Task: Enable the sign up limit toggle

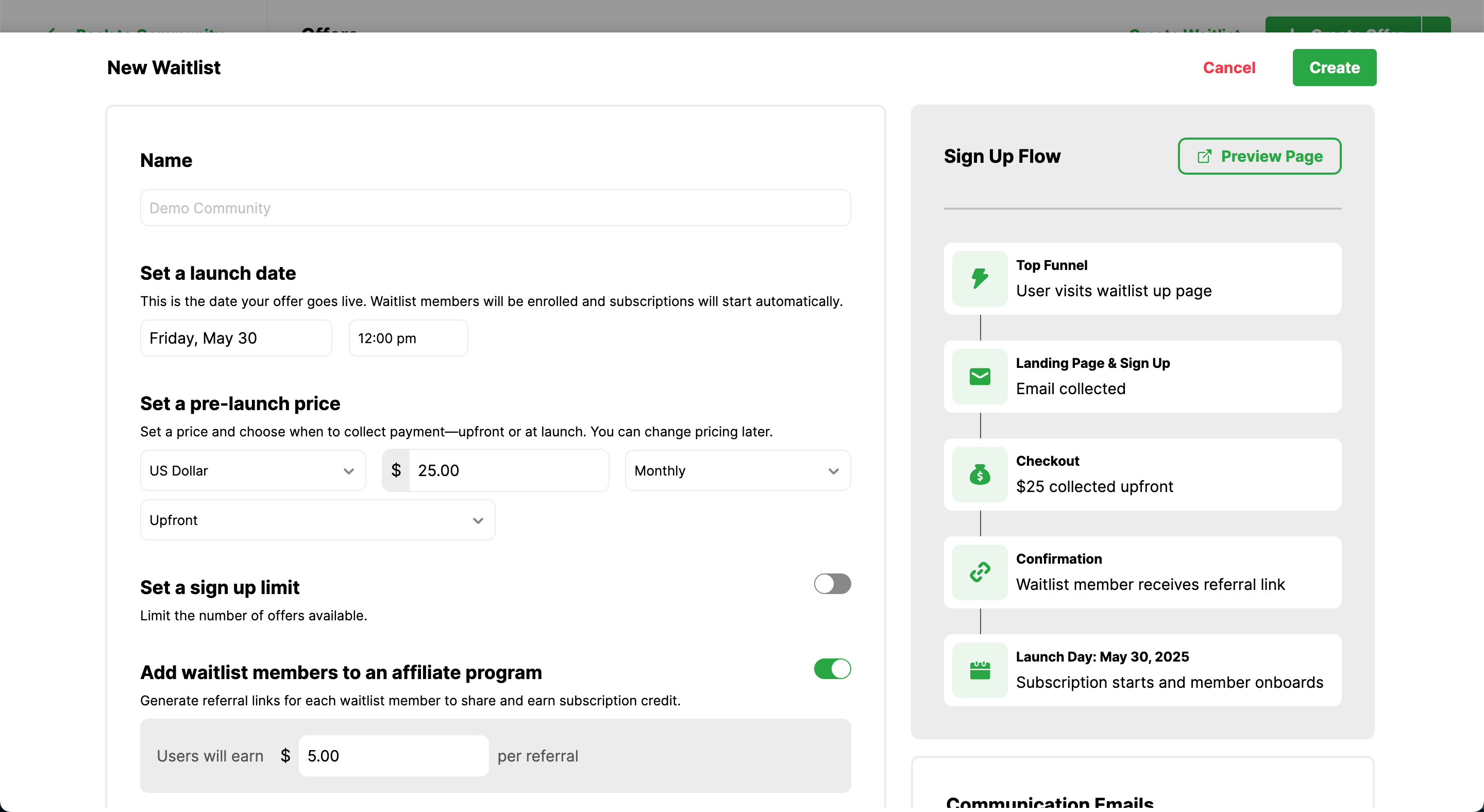Action: (832, 584)
